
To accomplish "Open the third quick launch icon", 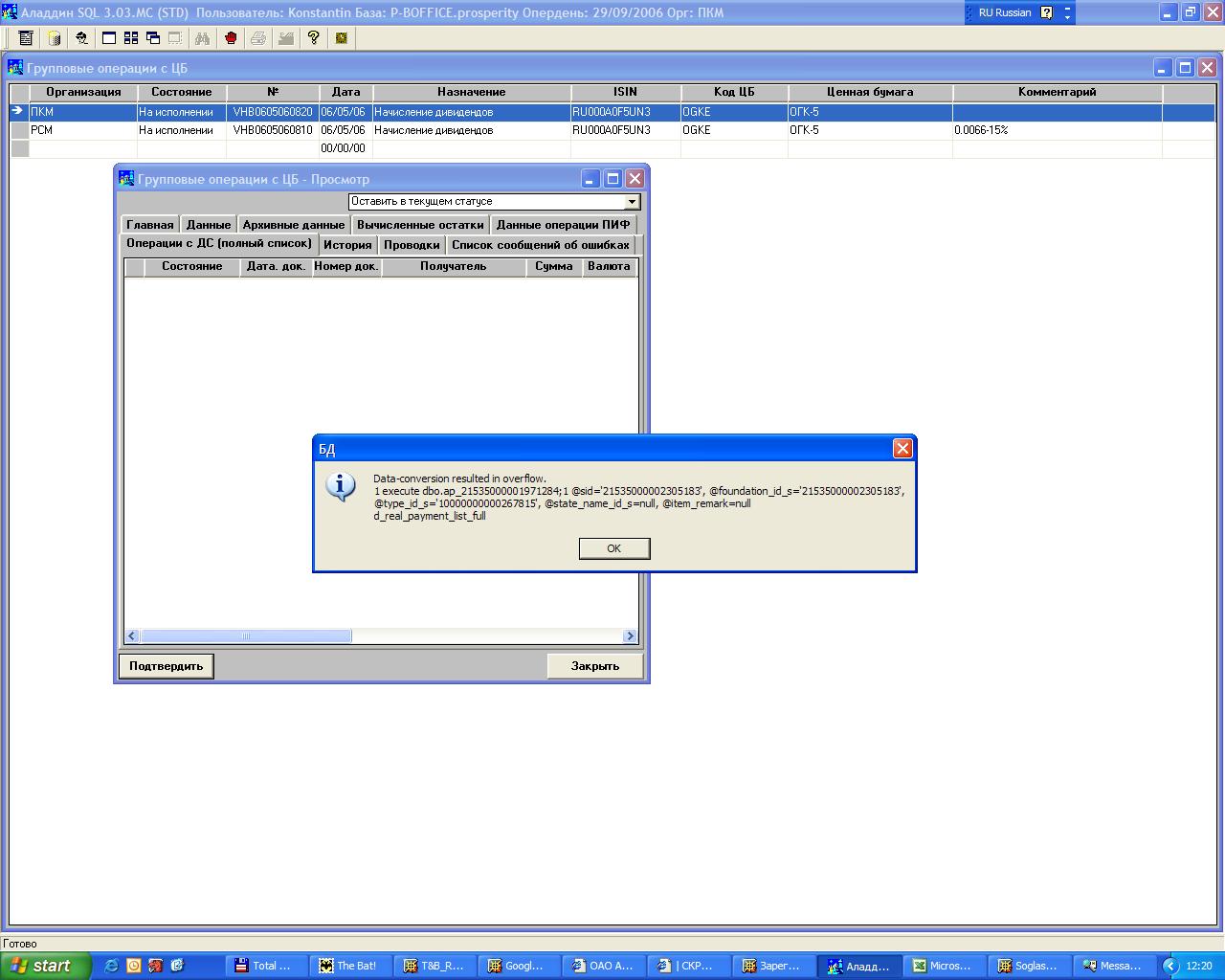I will click(x=155, y=966).
